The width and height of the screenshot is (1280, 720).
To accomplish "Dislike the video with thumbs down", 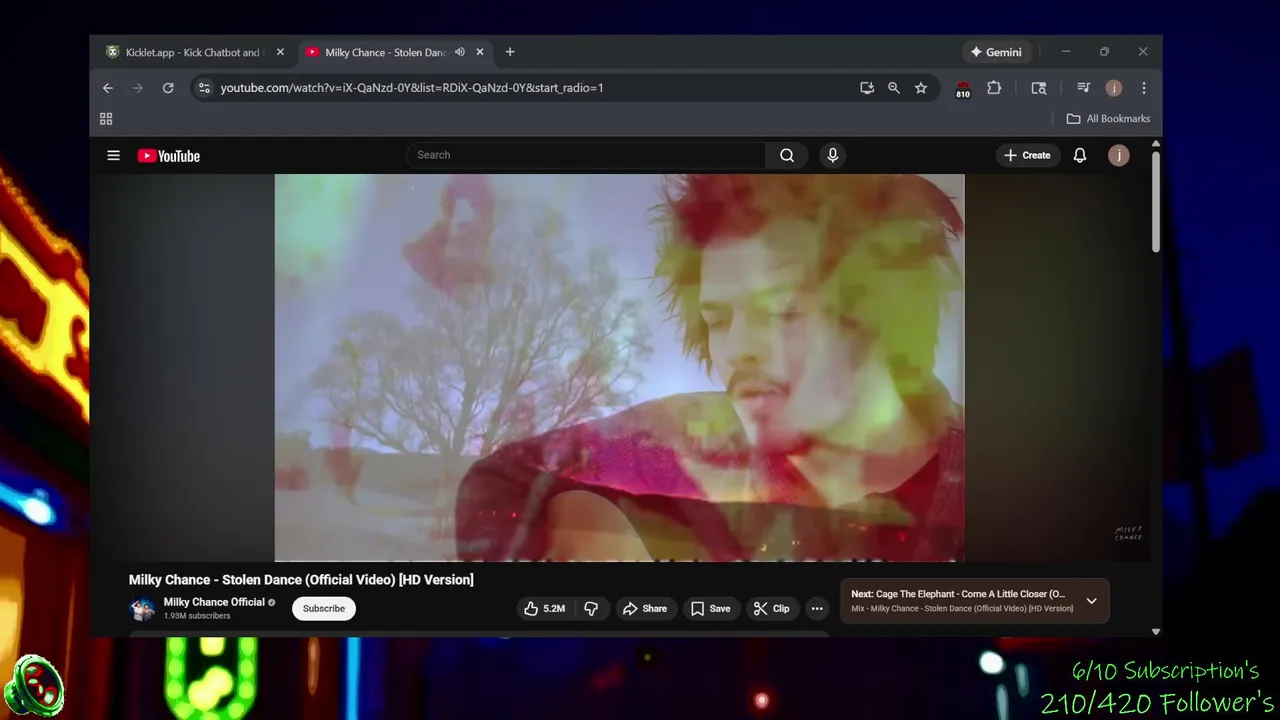I will [x=591, y=608].
